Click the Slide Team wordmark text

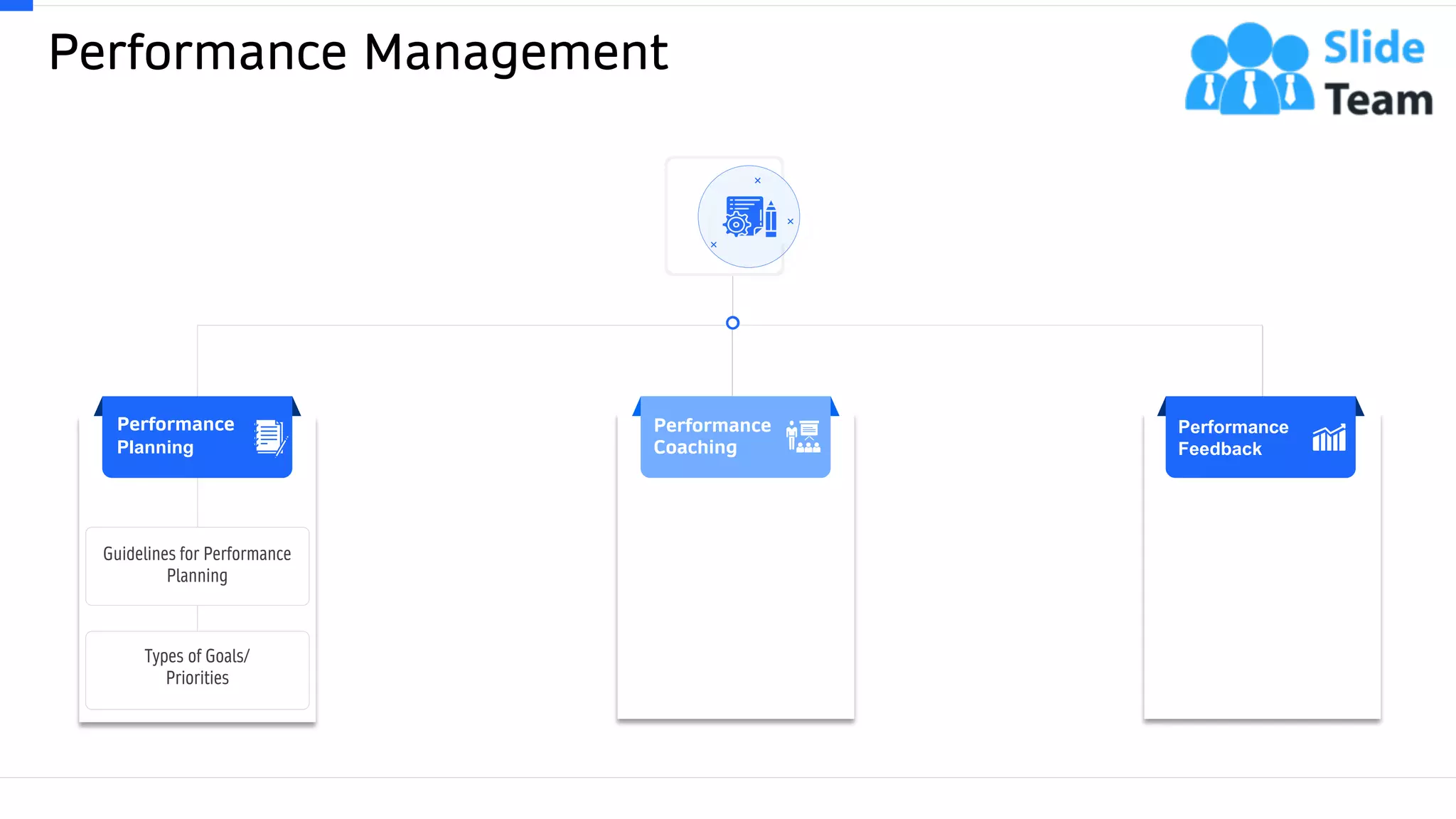tap(1378, 73)
